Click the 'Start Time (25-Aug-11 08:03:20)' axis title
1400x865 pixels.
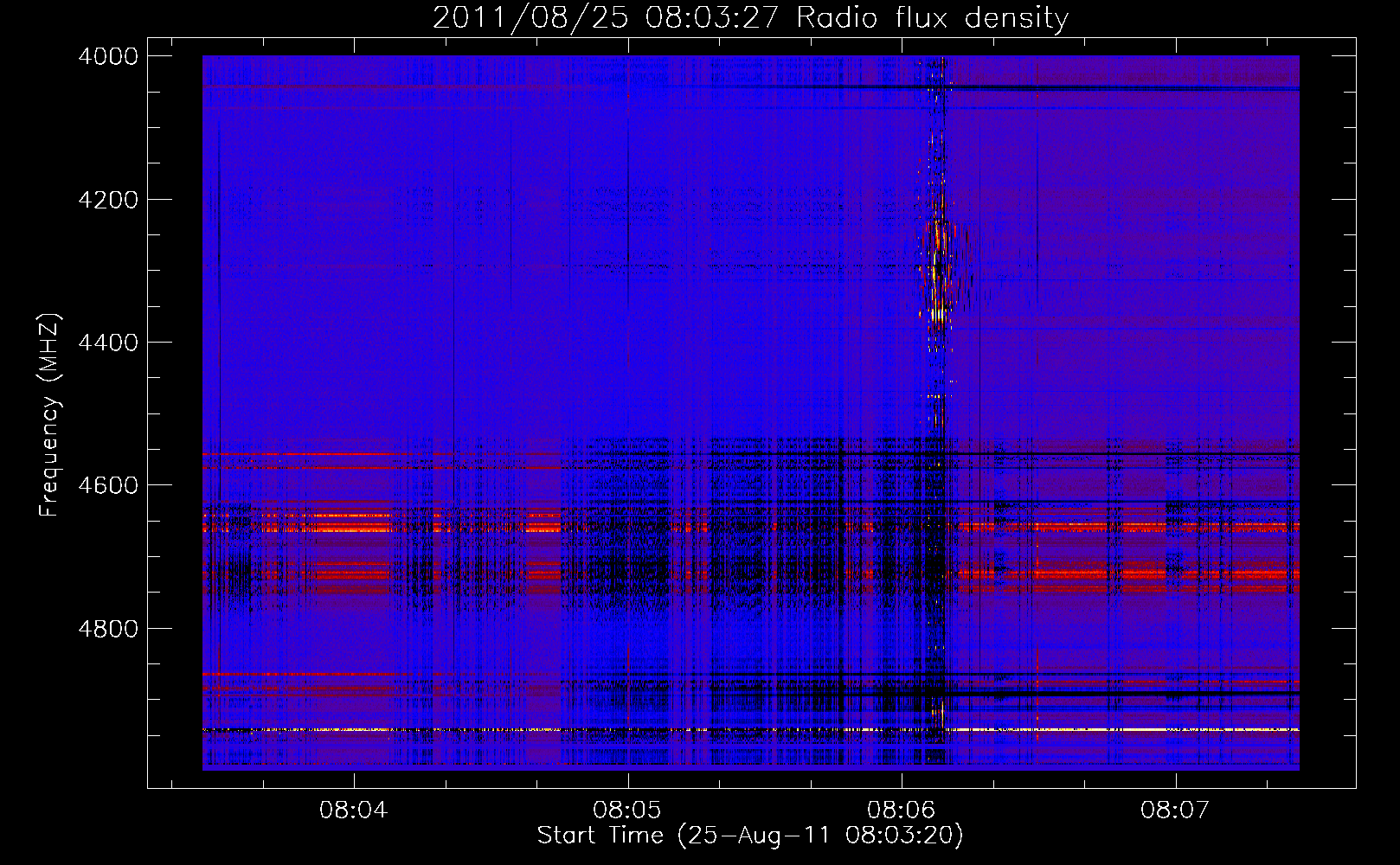pos(750,836)
